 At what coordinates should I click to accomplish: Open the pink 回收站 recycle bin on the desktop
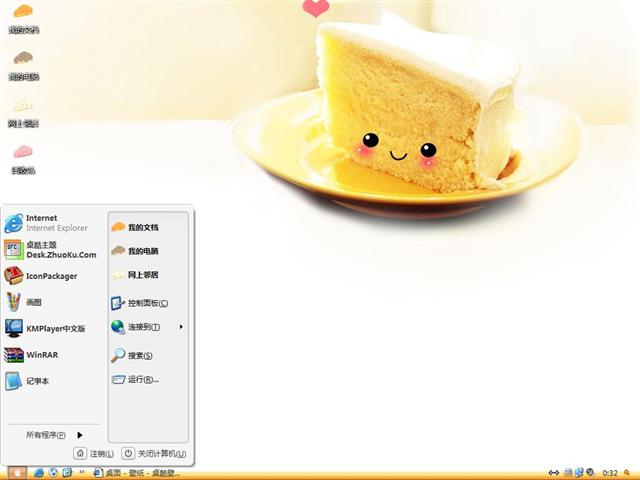[x=23, y=159]
